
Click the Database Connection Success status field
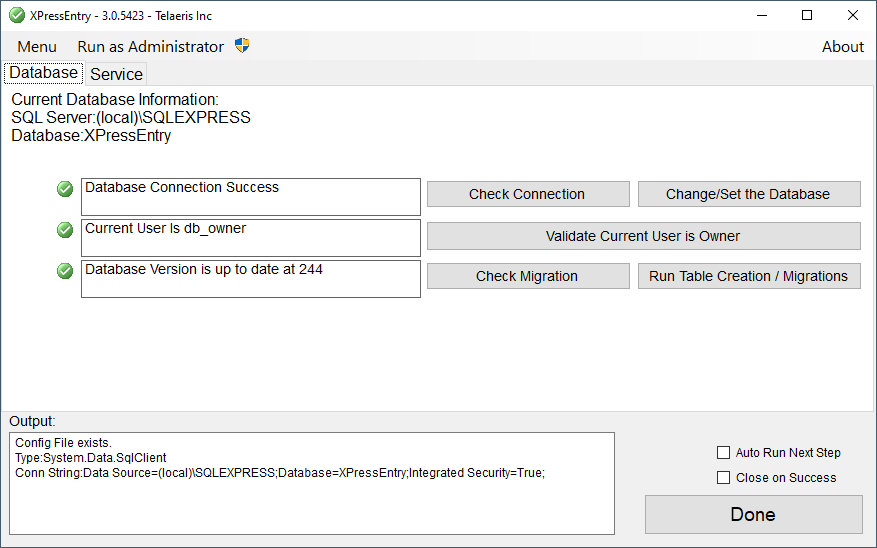251,197
